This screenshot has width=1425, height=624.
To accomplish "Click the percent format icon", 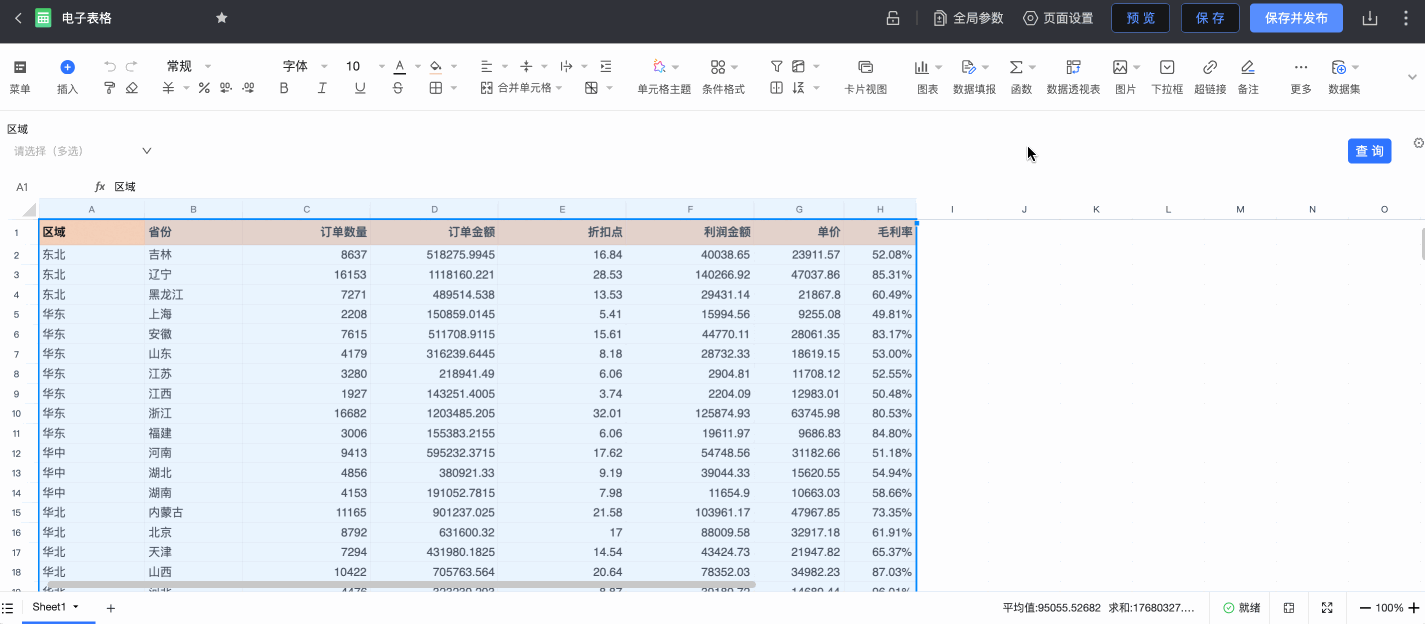I will click(x=204, y=88).
